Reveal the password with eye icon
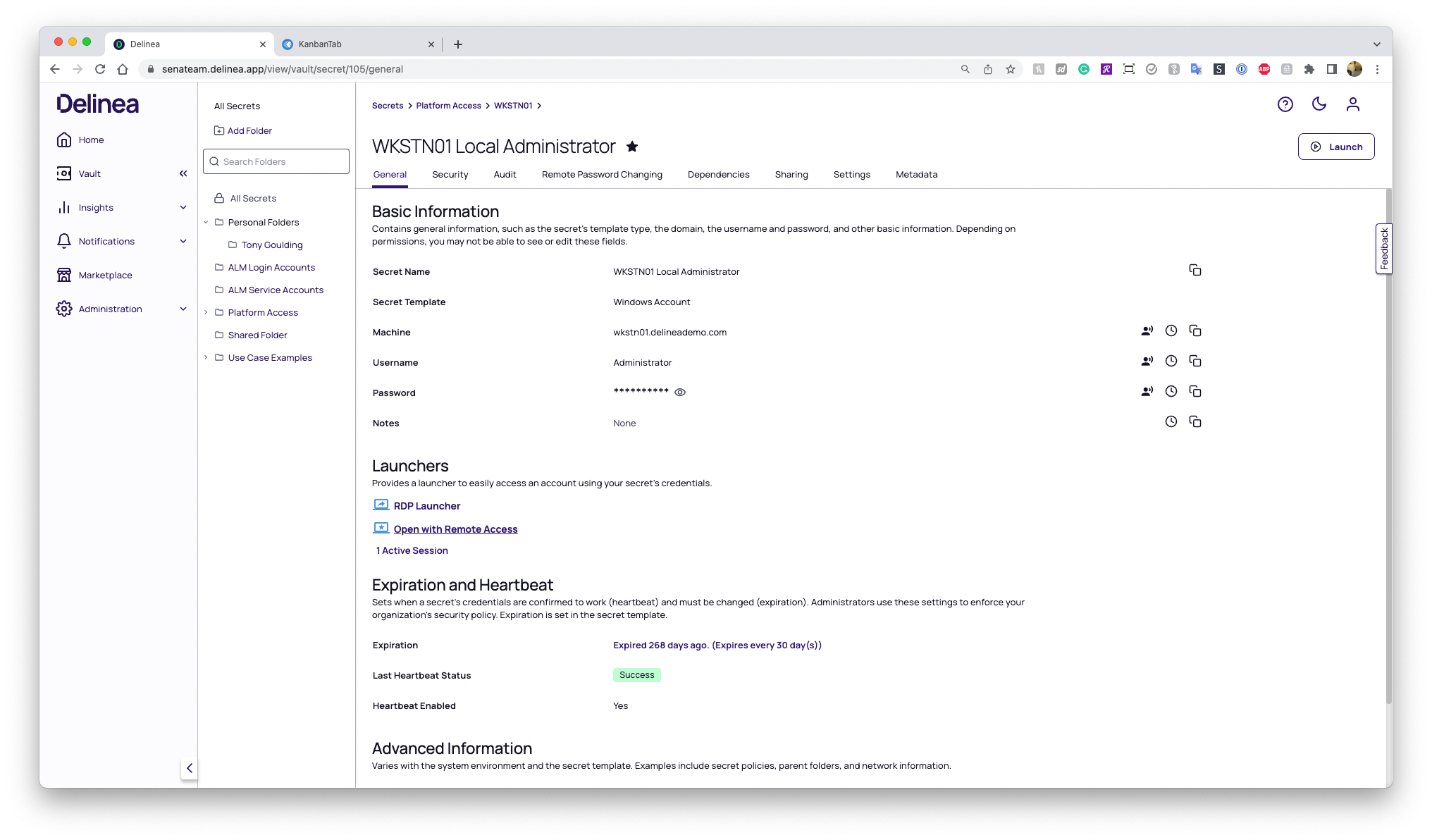The width and height of the screenshot is (1432, 840). 679,393
